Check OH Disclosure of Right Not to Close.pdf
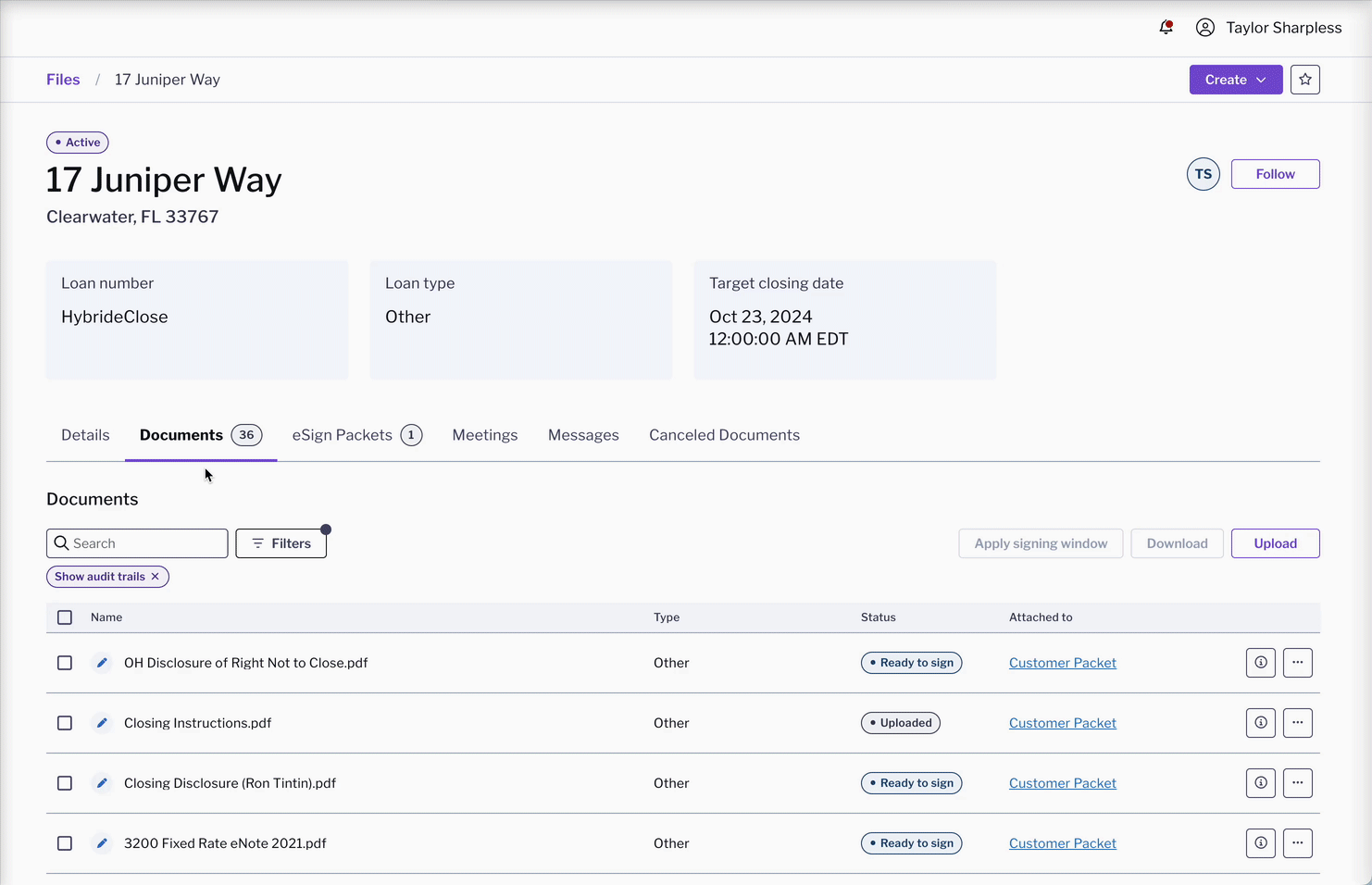The height and width of the screenshot is (885, 1372). coord(65,663)
